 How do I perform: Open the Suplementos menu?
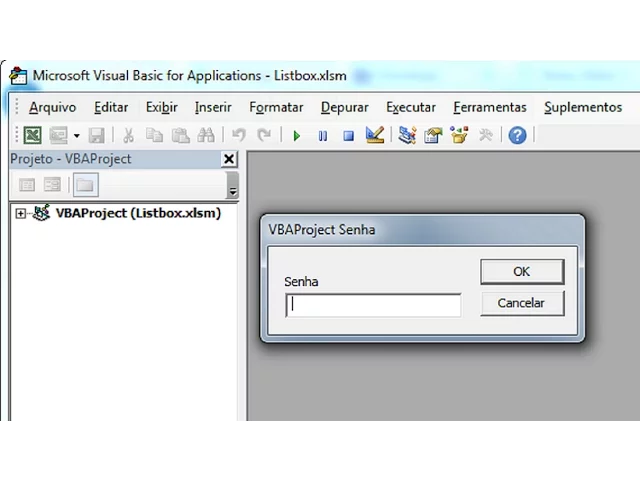583,107
